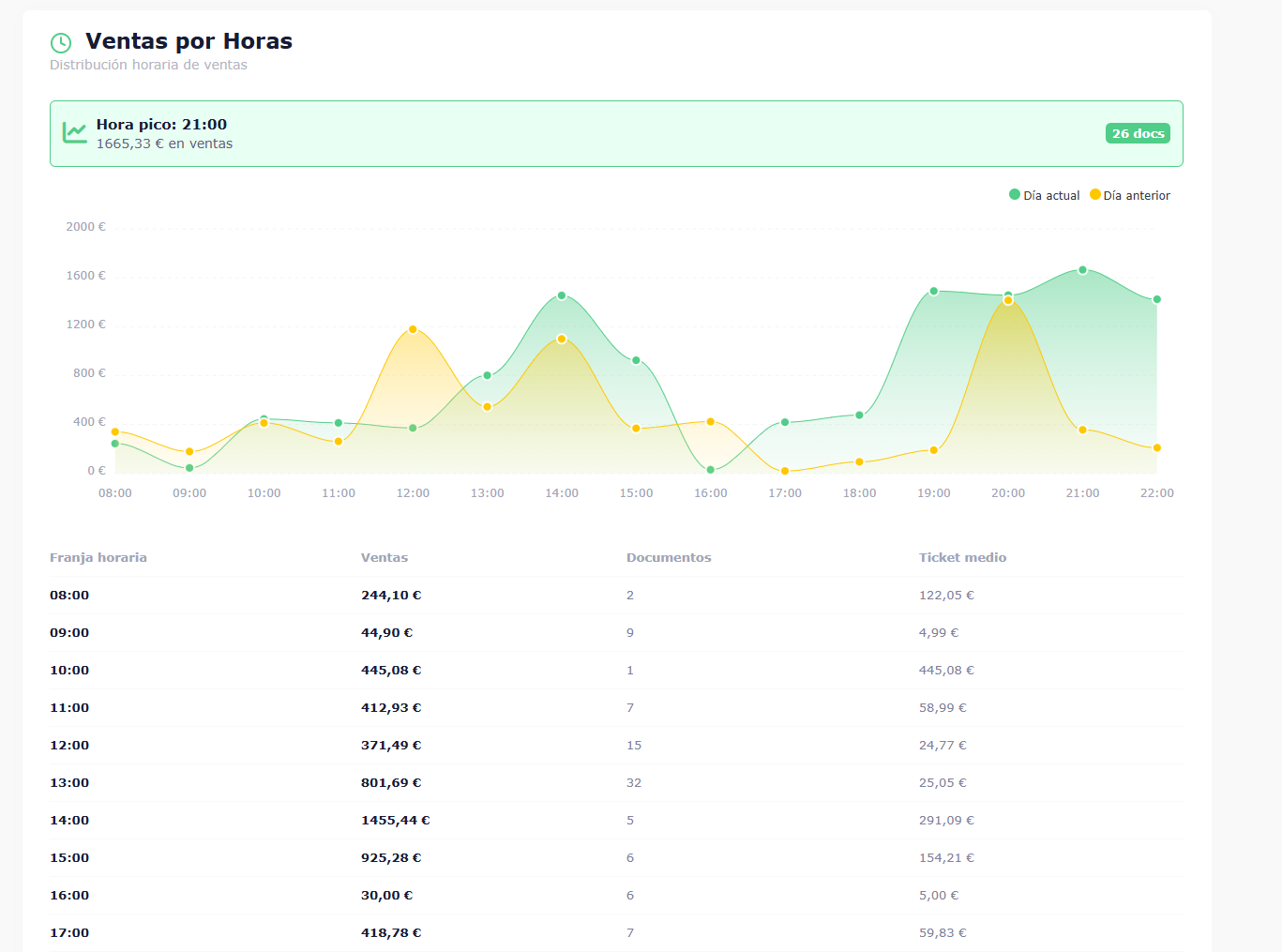This screenshot has height=952, width=1282.
Task: Click the 26 docs badge
Action: coord(1138,133)
